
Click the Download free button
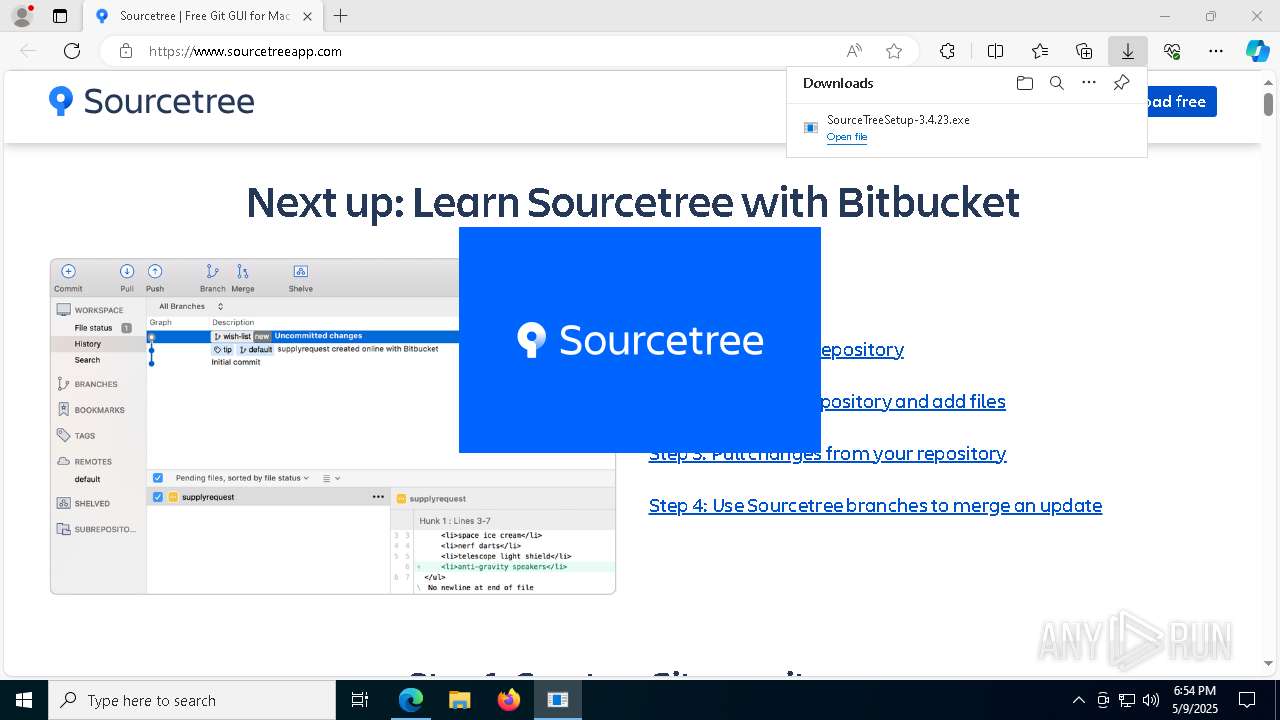(1182, 101)
